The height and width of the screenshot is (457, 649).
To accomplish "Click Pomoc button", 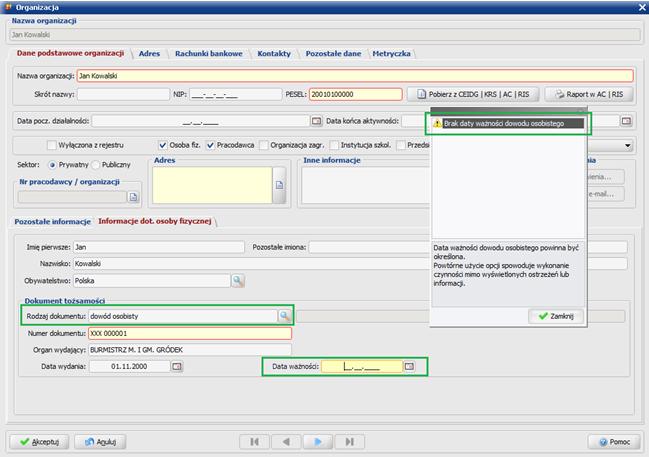I will [x=614, y=442].
